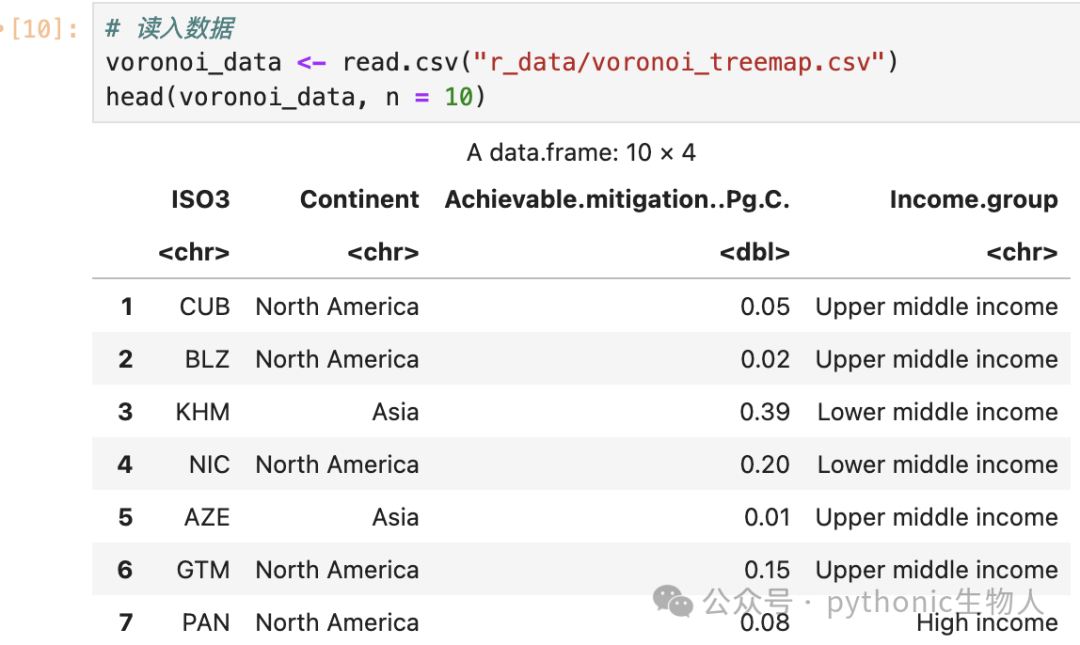Click the <dbl> type label
Viewport: 1080px width, 645px height.
click(755, 252)
